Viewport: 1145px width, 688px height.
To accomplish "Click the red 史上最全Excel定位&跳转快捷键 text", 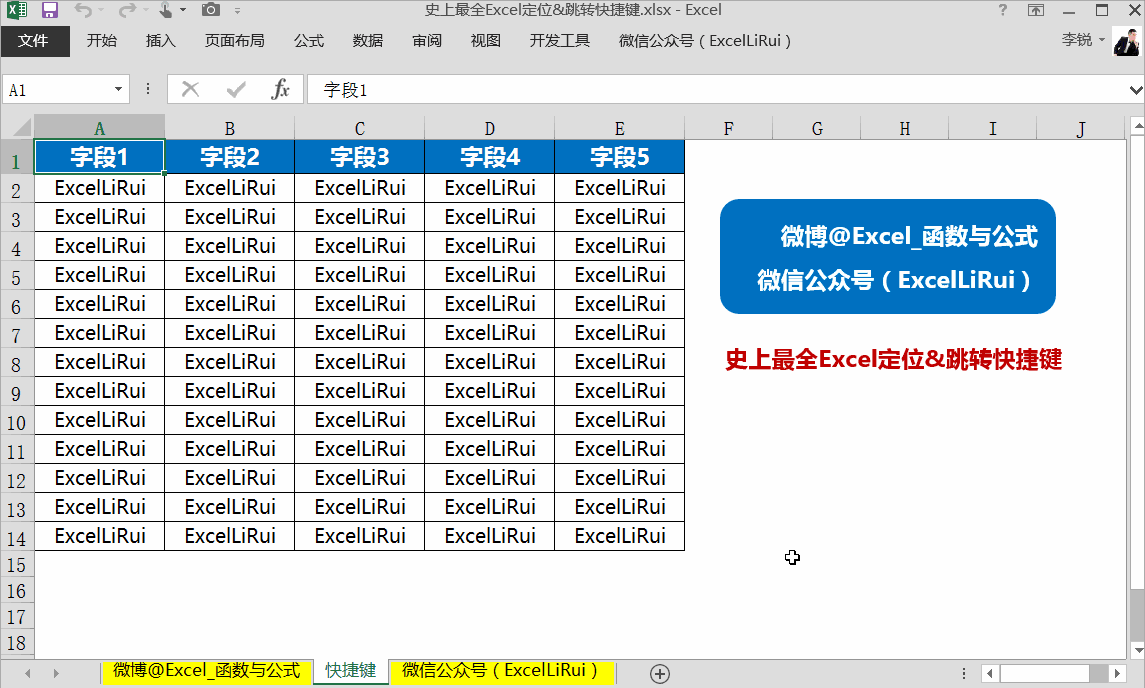I will click(x=893, y=359).
